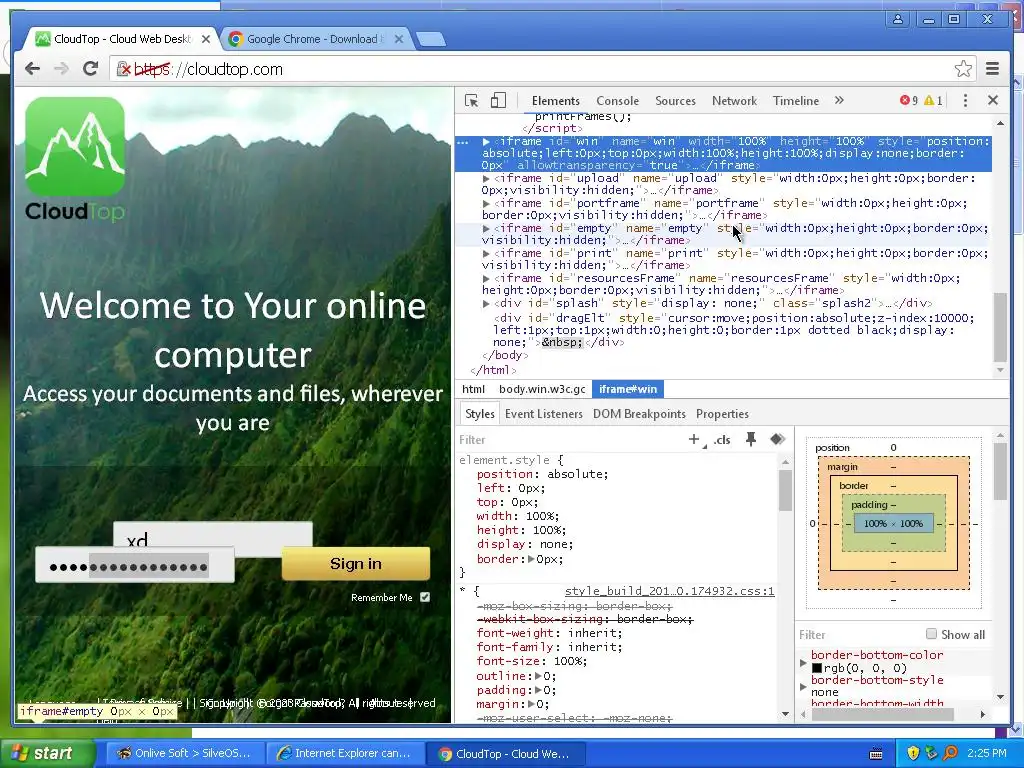Toggle the device mode toolbar icon

point(498,101)
